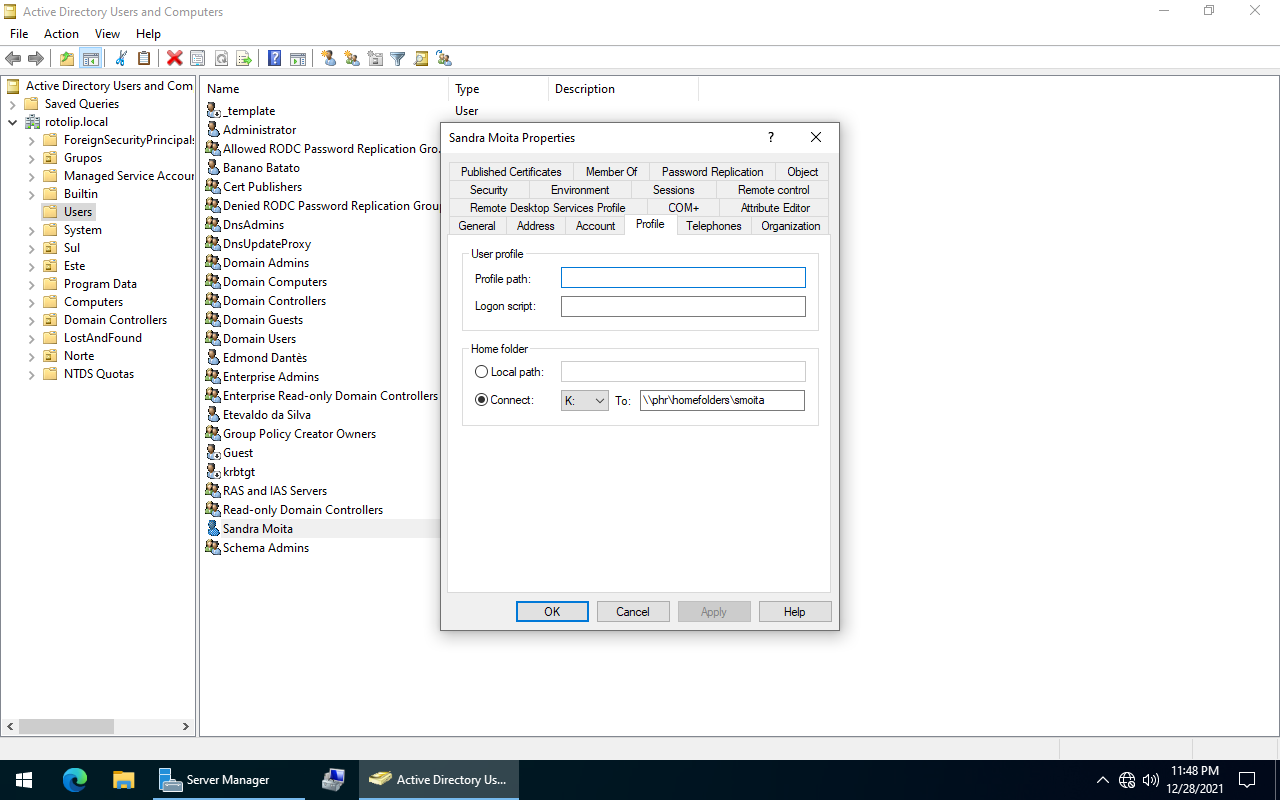This screenshot has height=800, width=1280.
Task: Click the Filter funnel toolbar icon
Action: click(397, 59)
